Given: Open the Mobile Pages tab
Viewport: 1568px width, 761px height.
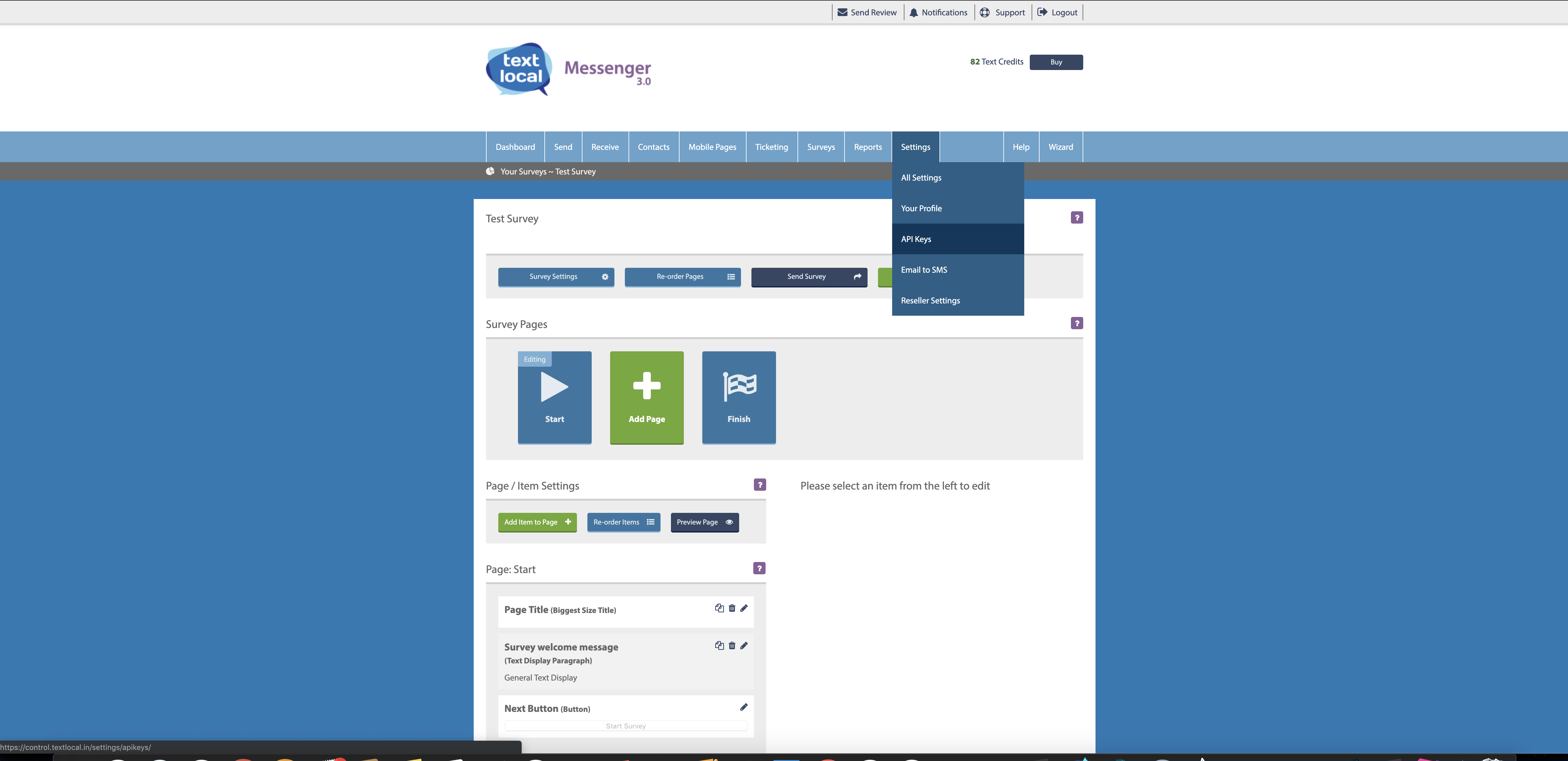Looking at the screenshot, I should pyautogui.click(x=712, y=147).
